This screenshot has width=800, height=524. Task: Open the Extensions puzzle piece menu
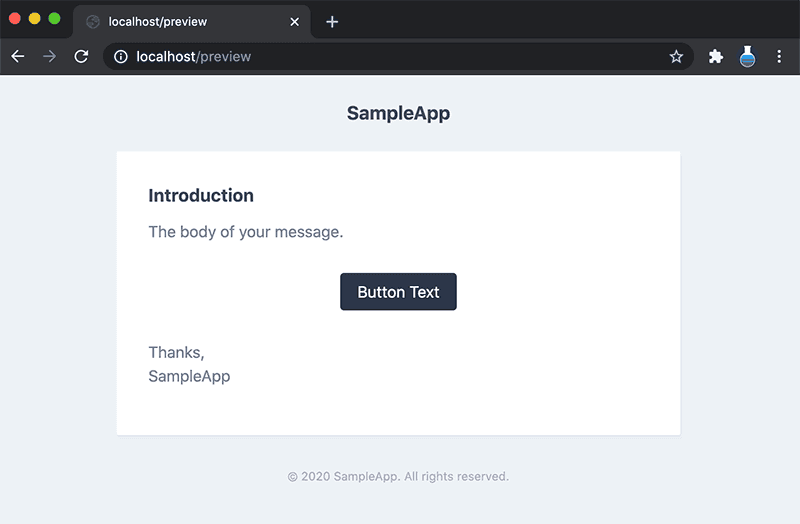pyautogui.click(x=715, y=57)
